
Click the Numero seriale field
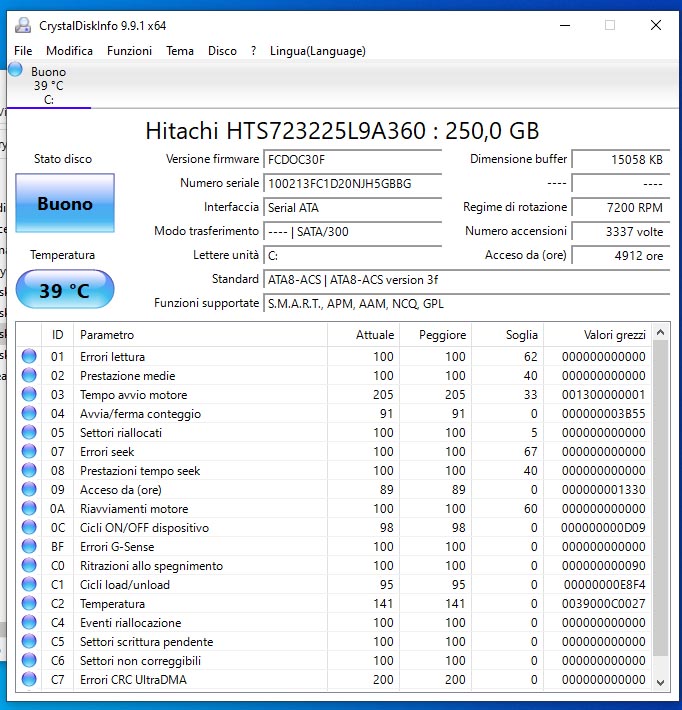352,183
